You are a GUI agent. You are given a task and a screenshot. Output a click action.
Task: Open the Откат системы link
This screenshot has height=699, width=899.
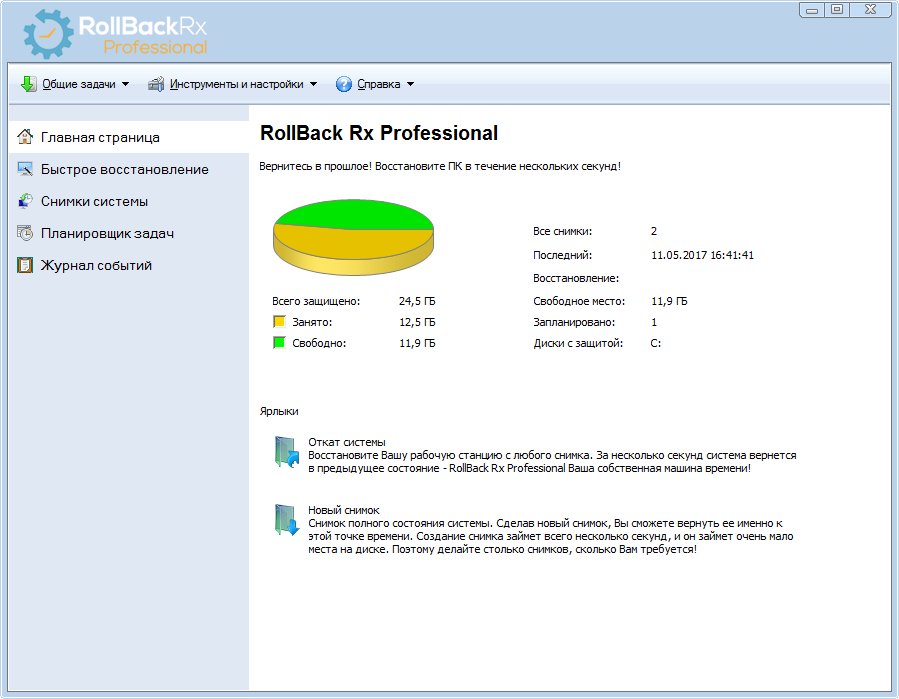(x=346, y=442)
